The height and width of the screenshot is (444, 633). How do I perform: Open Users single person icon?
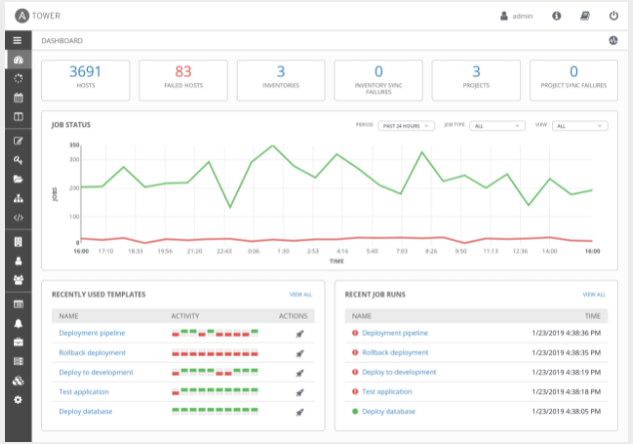18,261
